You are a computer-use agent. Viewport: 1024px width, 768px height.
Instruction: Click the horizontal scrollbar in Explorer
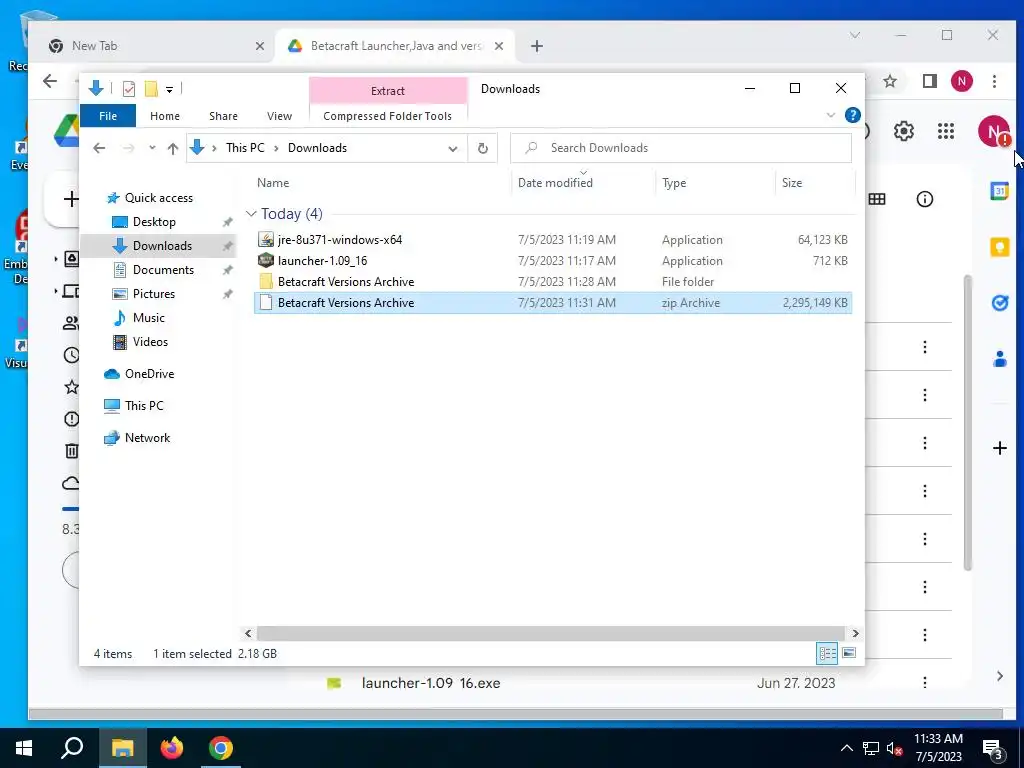coord(551,633)
